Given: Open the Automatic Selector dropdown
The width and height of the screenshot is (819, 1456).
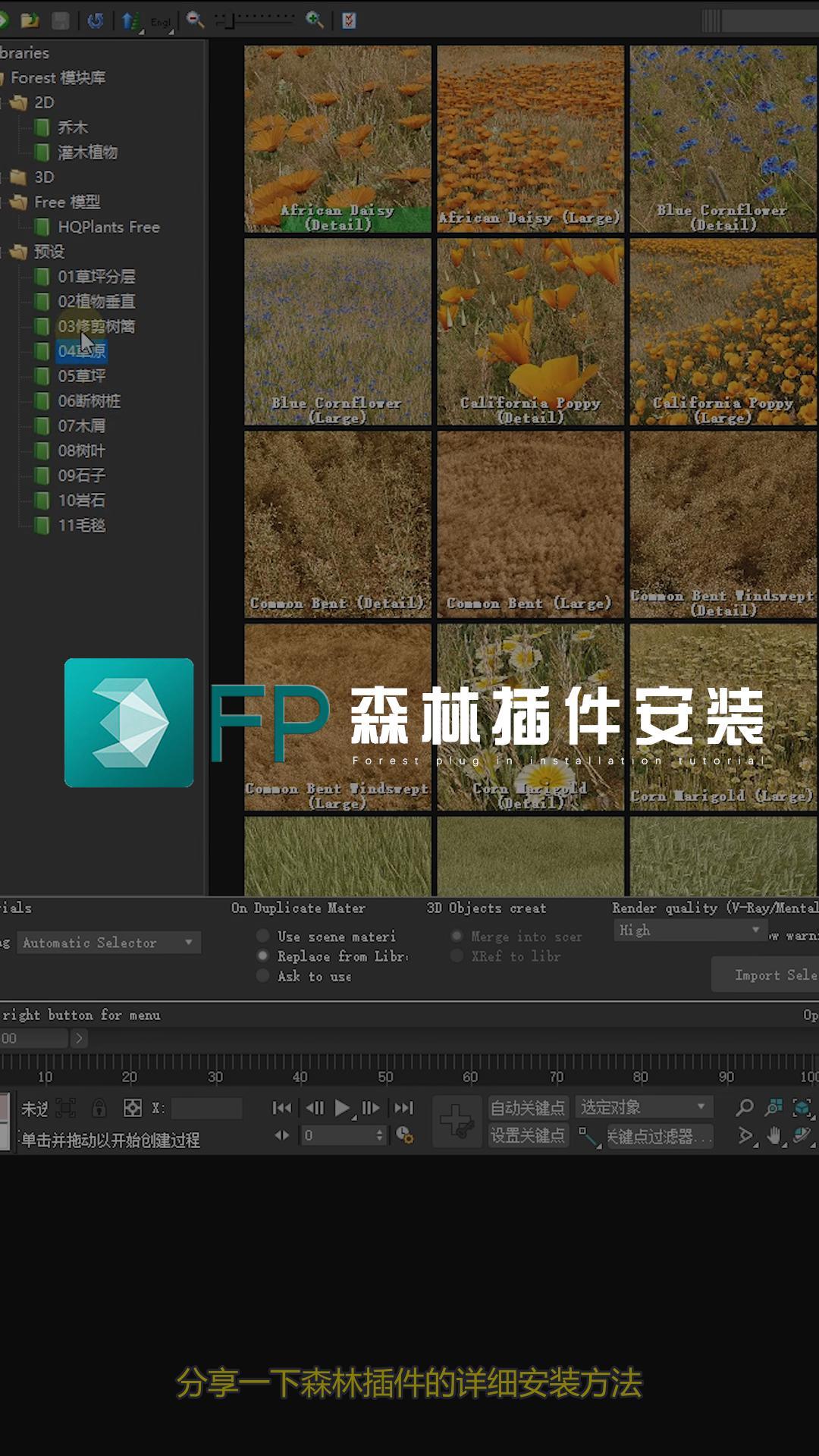Looking at the screenshot, I should pos(108,943).
